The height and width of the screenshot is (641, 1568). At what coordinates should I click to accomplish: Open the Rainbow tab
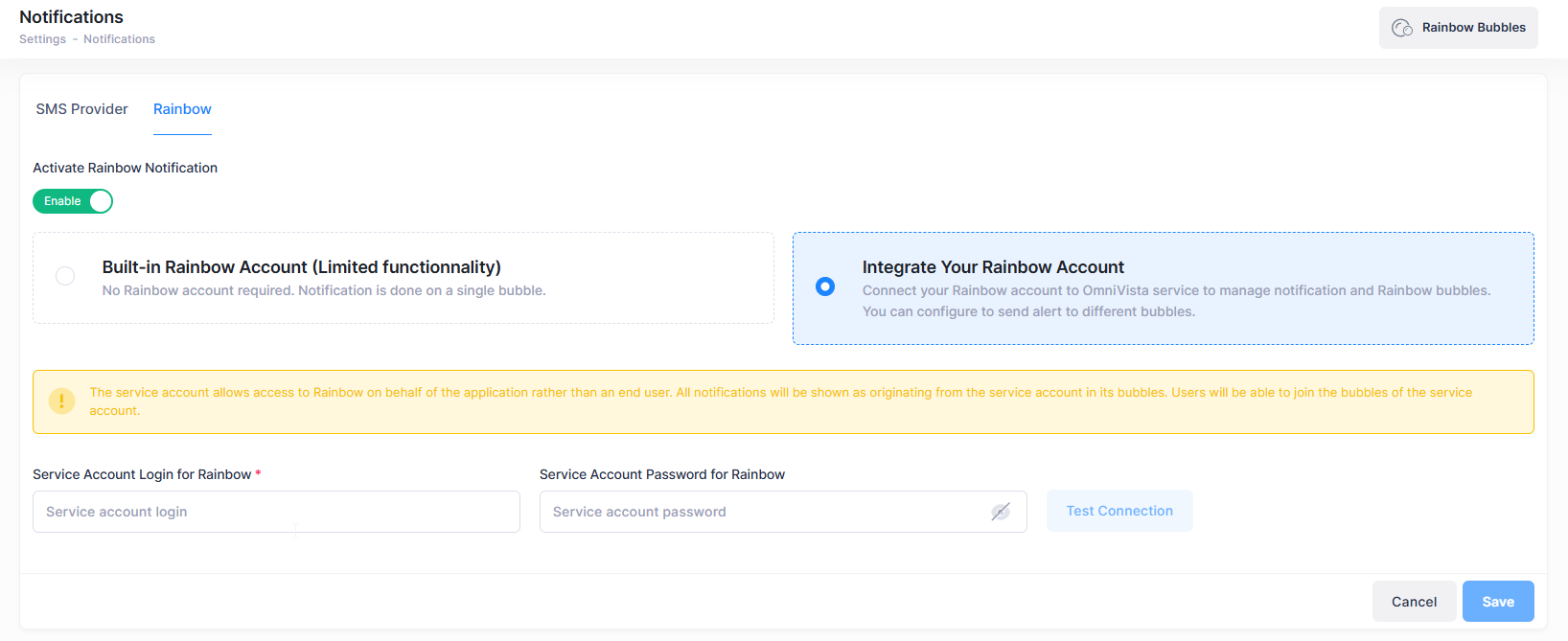point(182,109)
